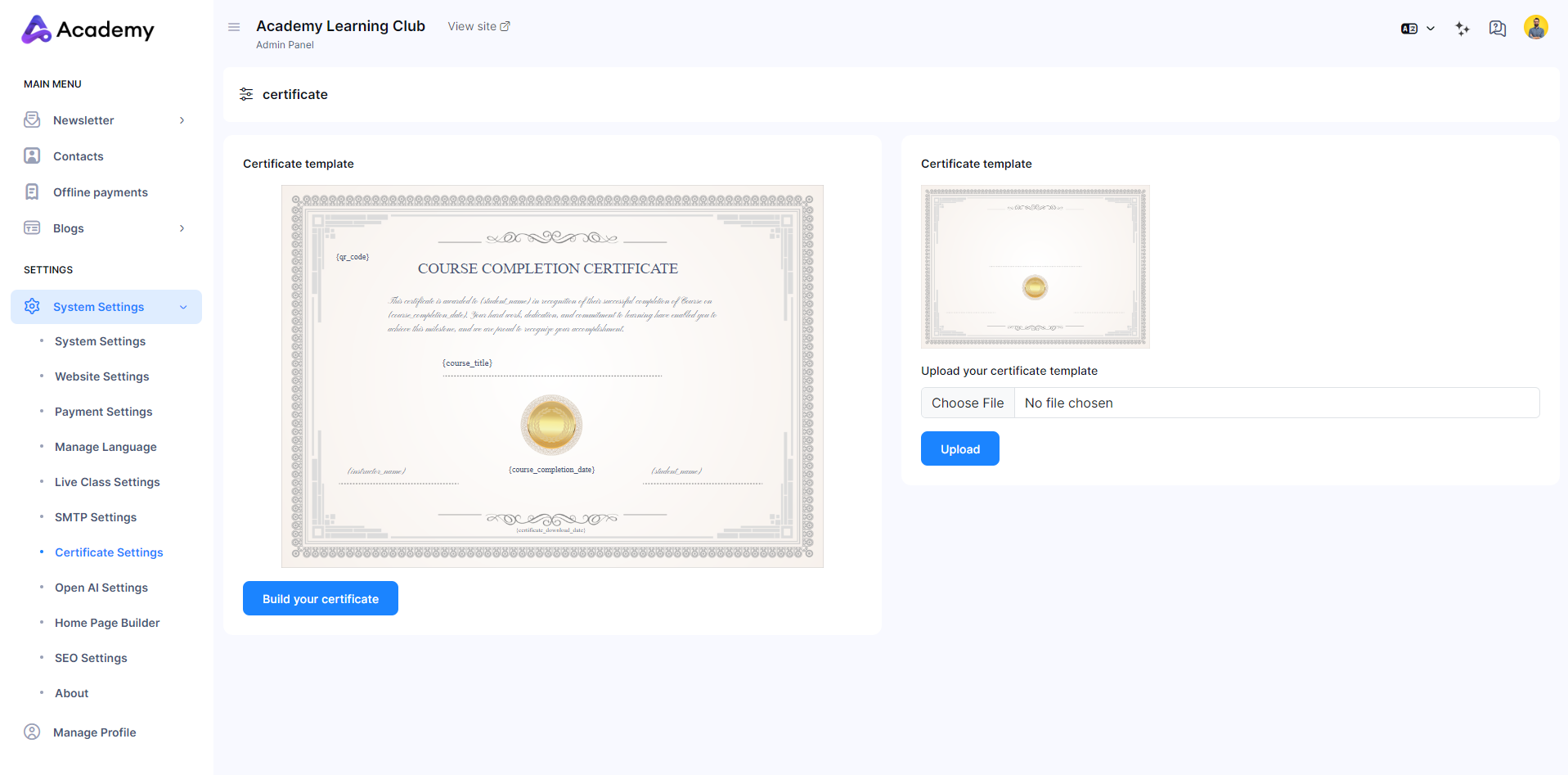Open the help chat icon in header

pos(1498,29)
